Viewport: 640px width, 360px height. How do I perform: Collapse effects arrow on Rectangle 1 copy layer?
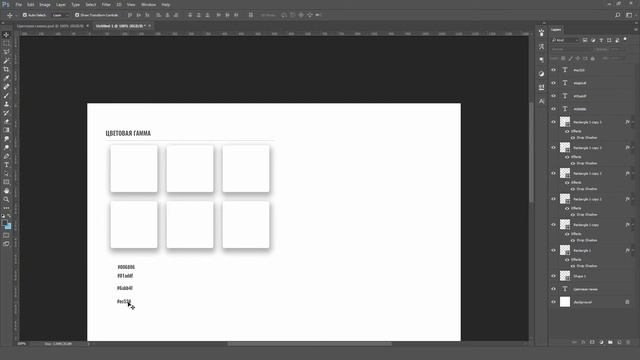pyautogui.click(x=633, y=225)
